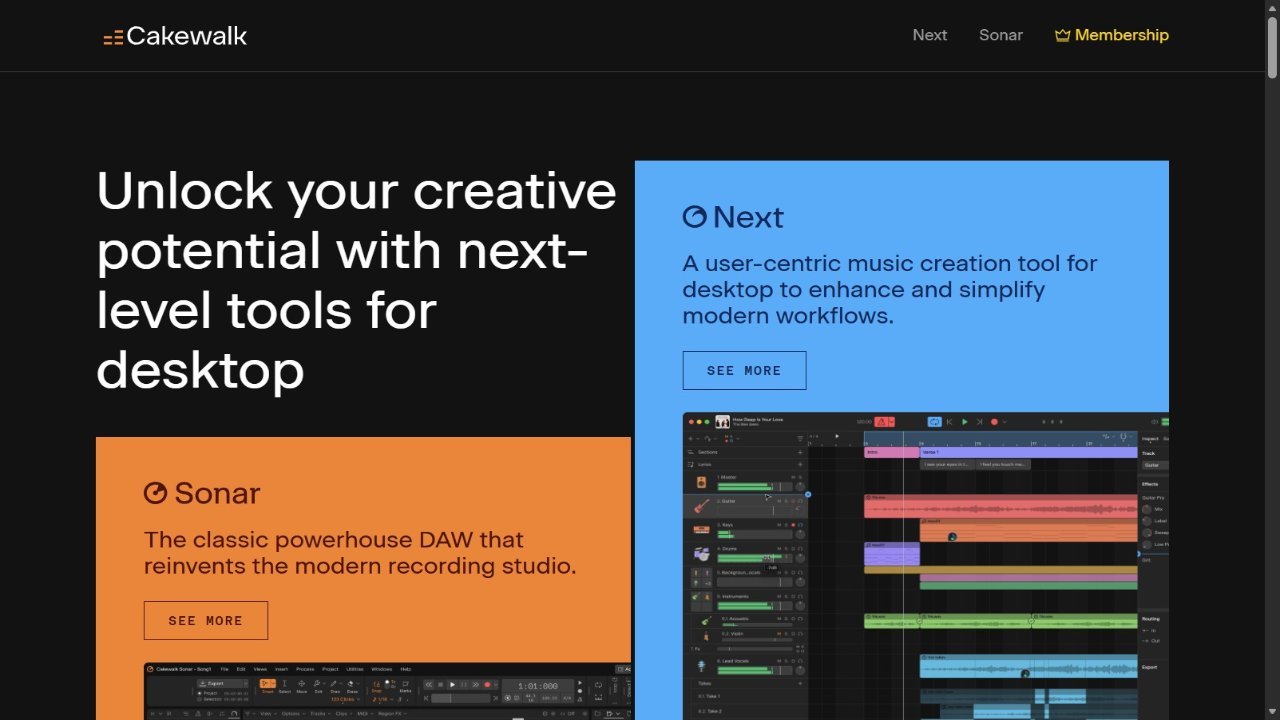Image resolution: width=1280 pixels, height=720 pixels.
Task: Click the Violin sub-track icon
Action: [706, 636]
